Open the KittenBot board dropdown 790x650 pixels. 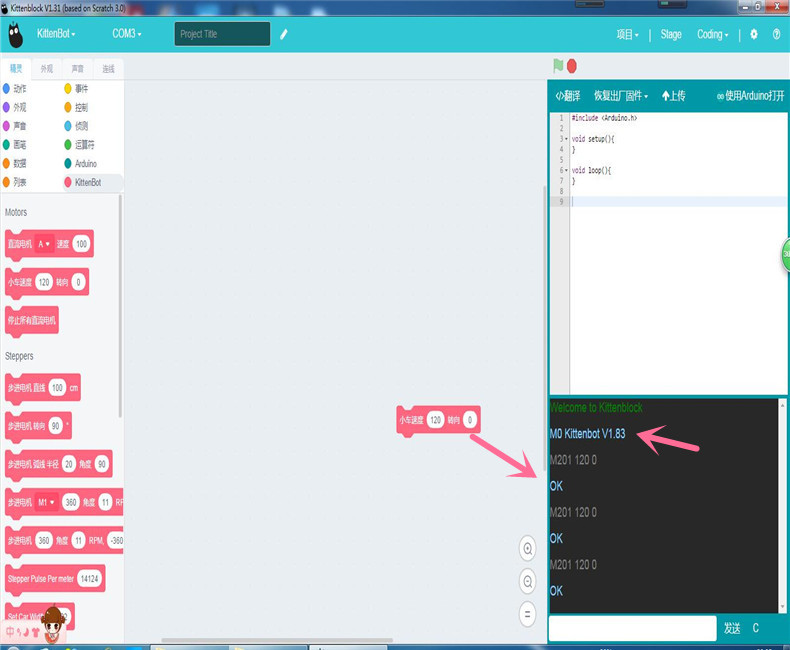tap(56, 34)
